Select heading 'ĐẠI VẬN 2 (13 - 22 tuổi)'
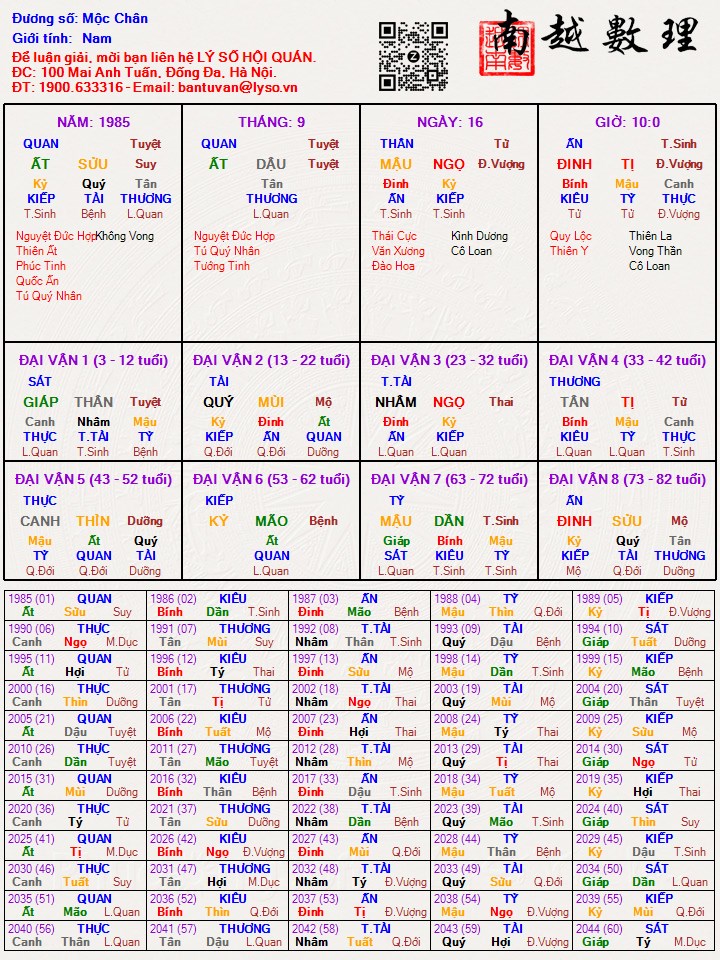The height and width of the screenshot is (960, 720). tap(271, 360)
